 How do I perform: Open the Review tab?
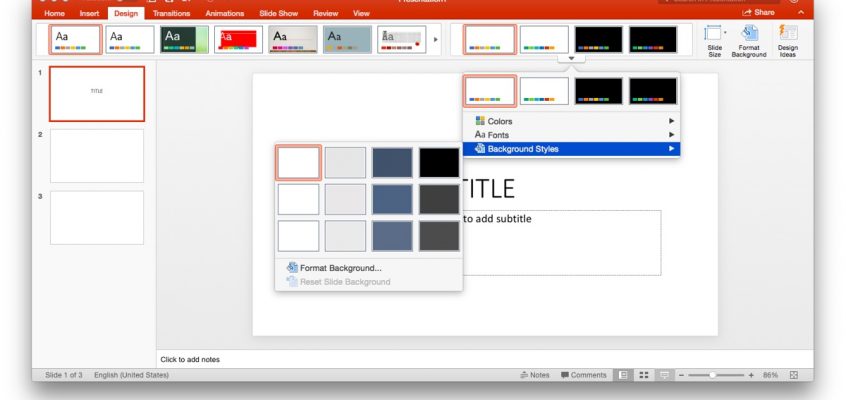tap(325, 13)
